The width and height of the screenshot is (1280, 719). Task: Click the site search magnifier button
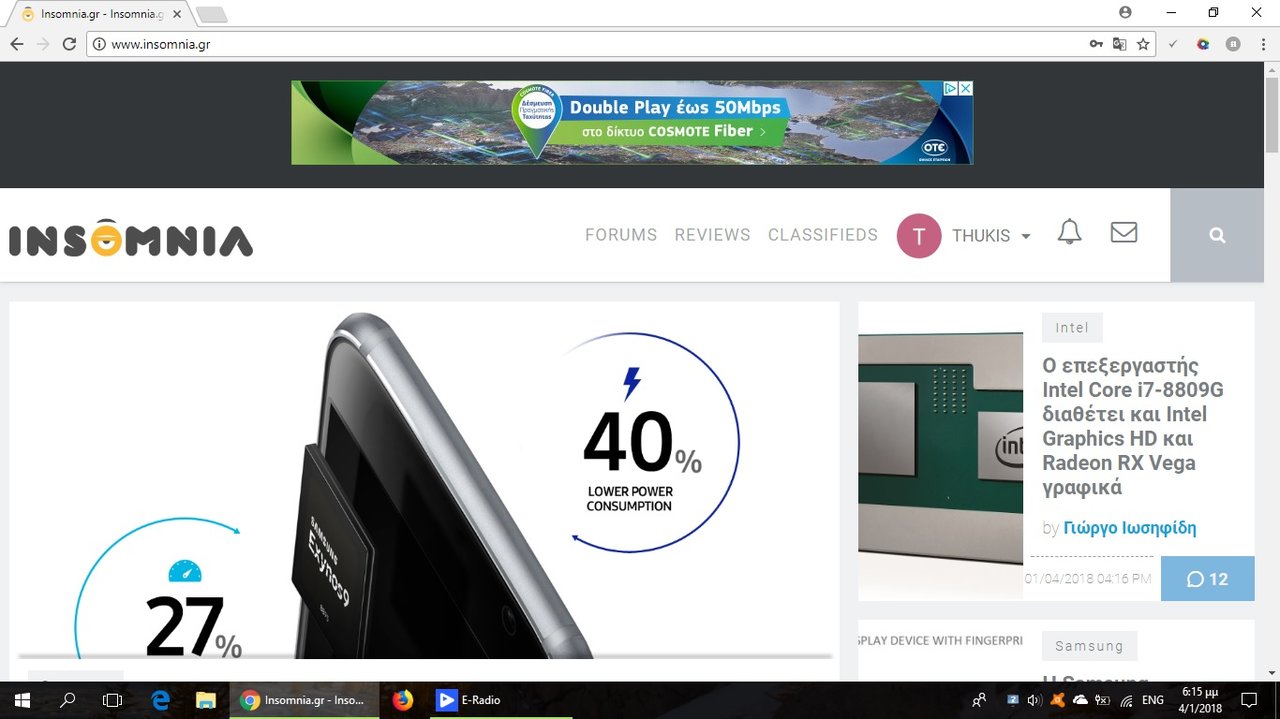pos(1217,235)
